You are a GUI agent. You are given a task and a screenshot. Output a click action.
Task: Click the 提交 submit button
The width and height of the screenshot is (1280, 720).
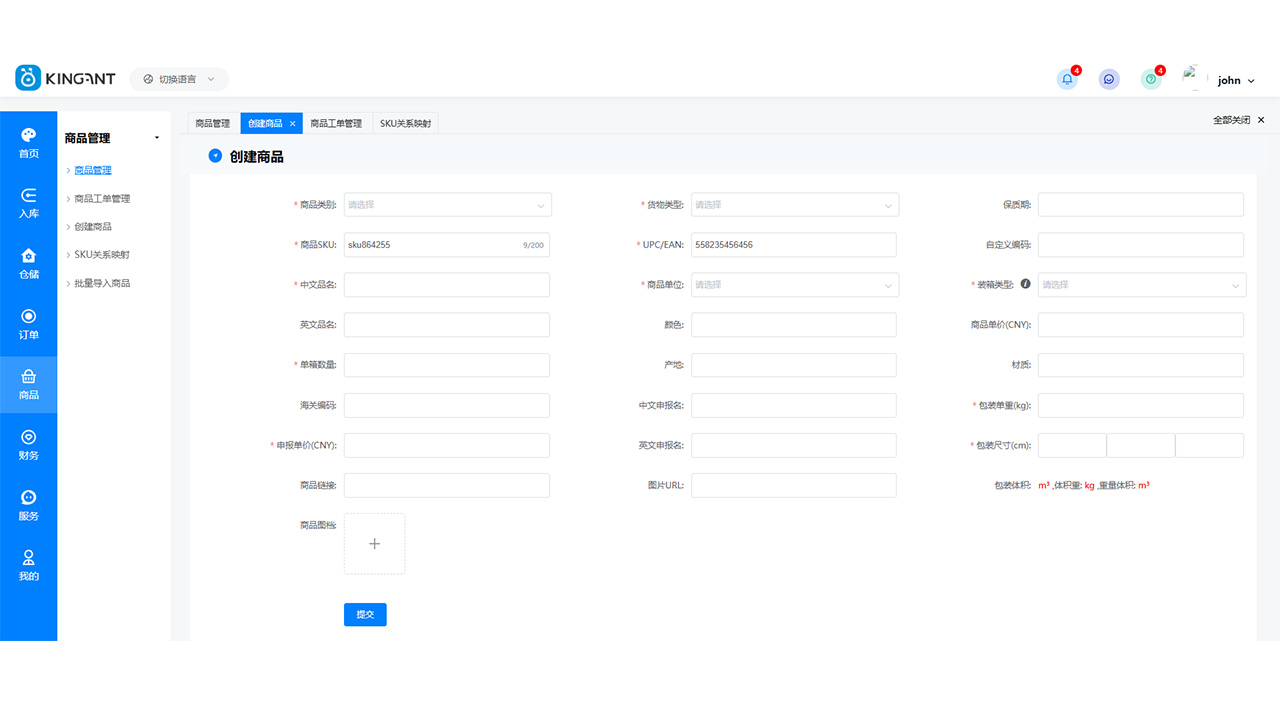pos(365,614)
